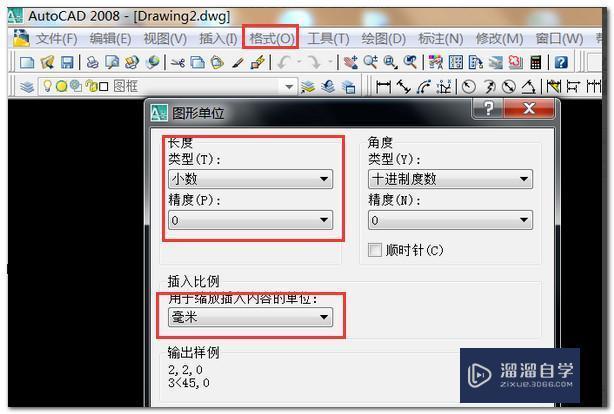Image resolution: width=614 pixels, height=414 pixels.
Task: Click the Plot Preview icon
Action: pos(112,62)
